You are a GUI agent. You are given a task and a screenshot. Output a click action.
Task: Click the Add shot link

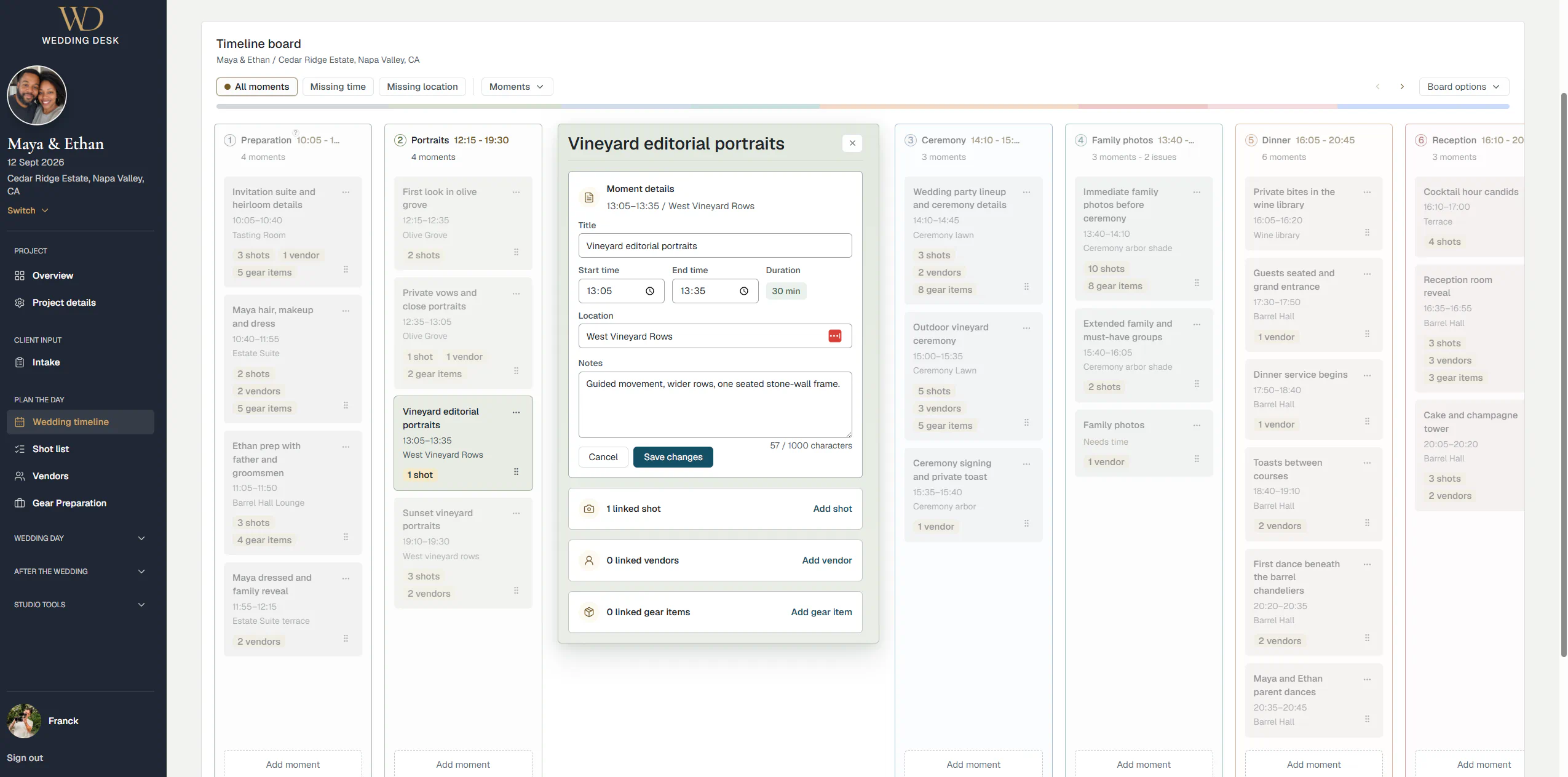tap(832, 509)
